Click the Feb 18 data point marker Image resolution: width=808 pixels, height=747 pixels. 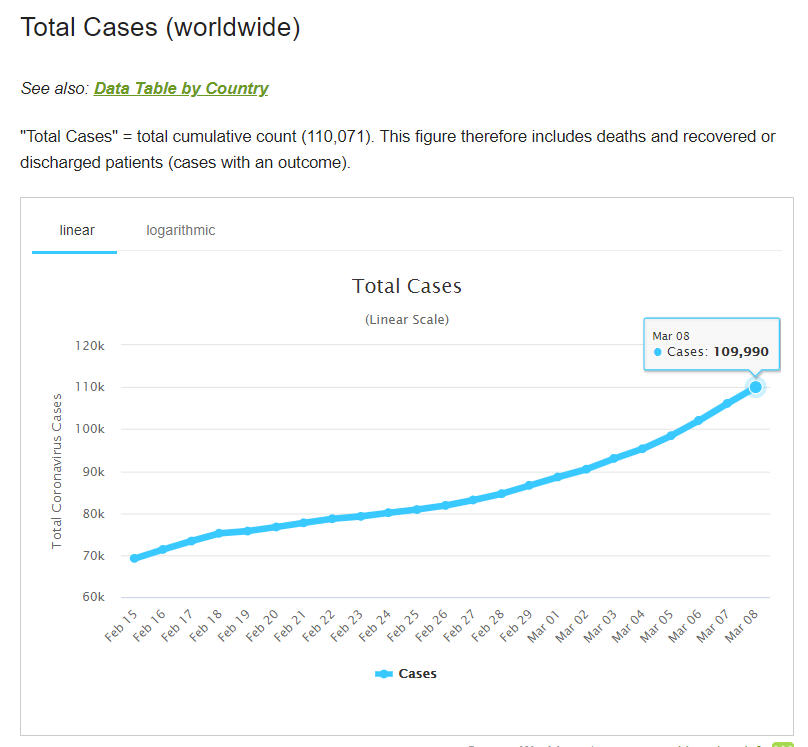click(219, 533)
